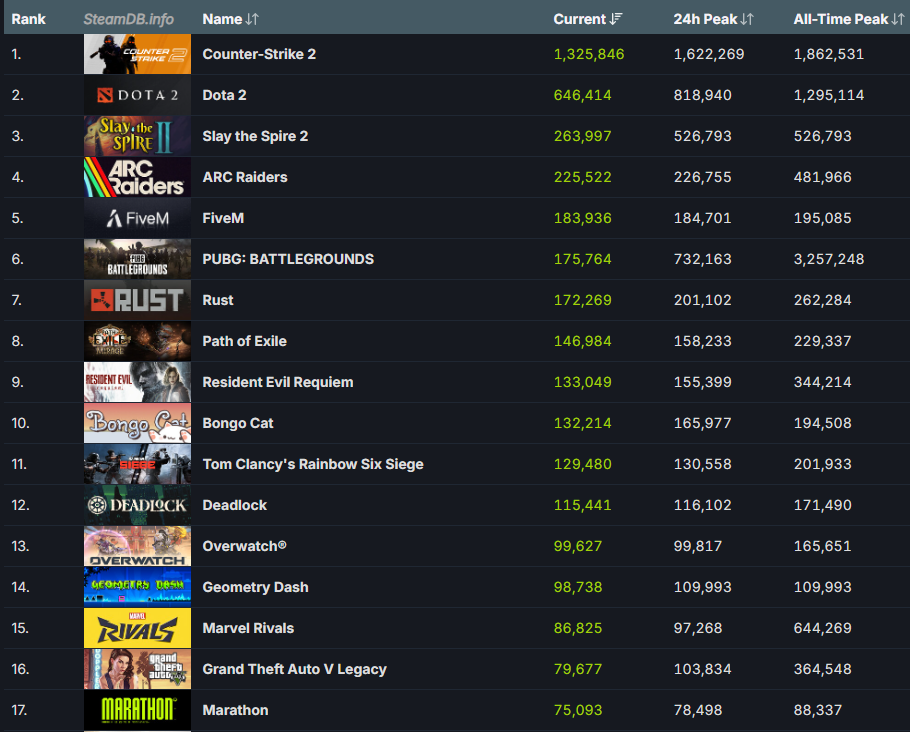Open Rainbow Six Siege thumbnail

pos(137,464)
